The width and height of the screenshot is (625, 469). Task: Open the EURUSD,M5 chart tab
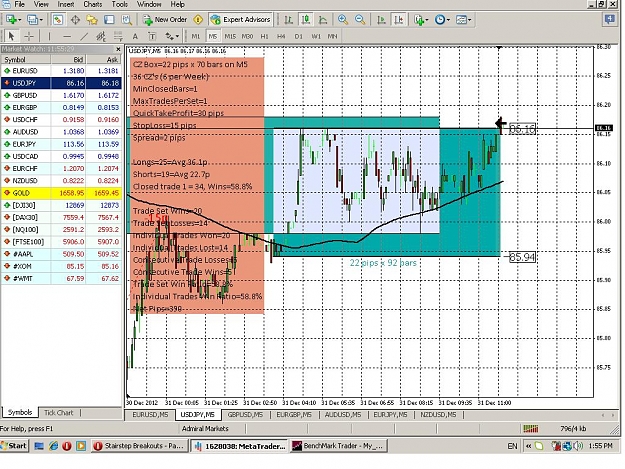pyautogui.click(x=150, y=415)
